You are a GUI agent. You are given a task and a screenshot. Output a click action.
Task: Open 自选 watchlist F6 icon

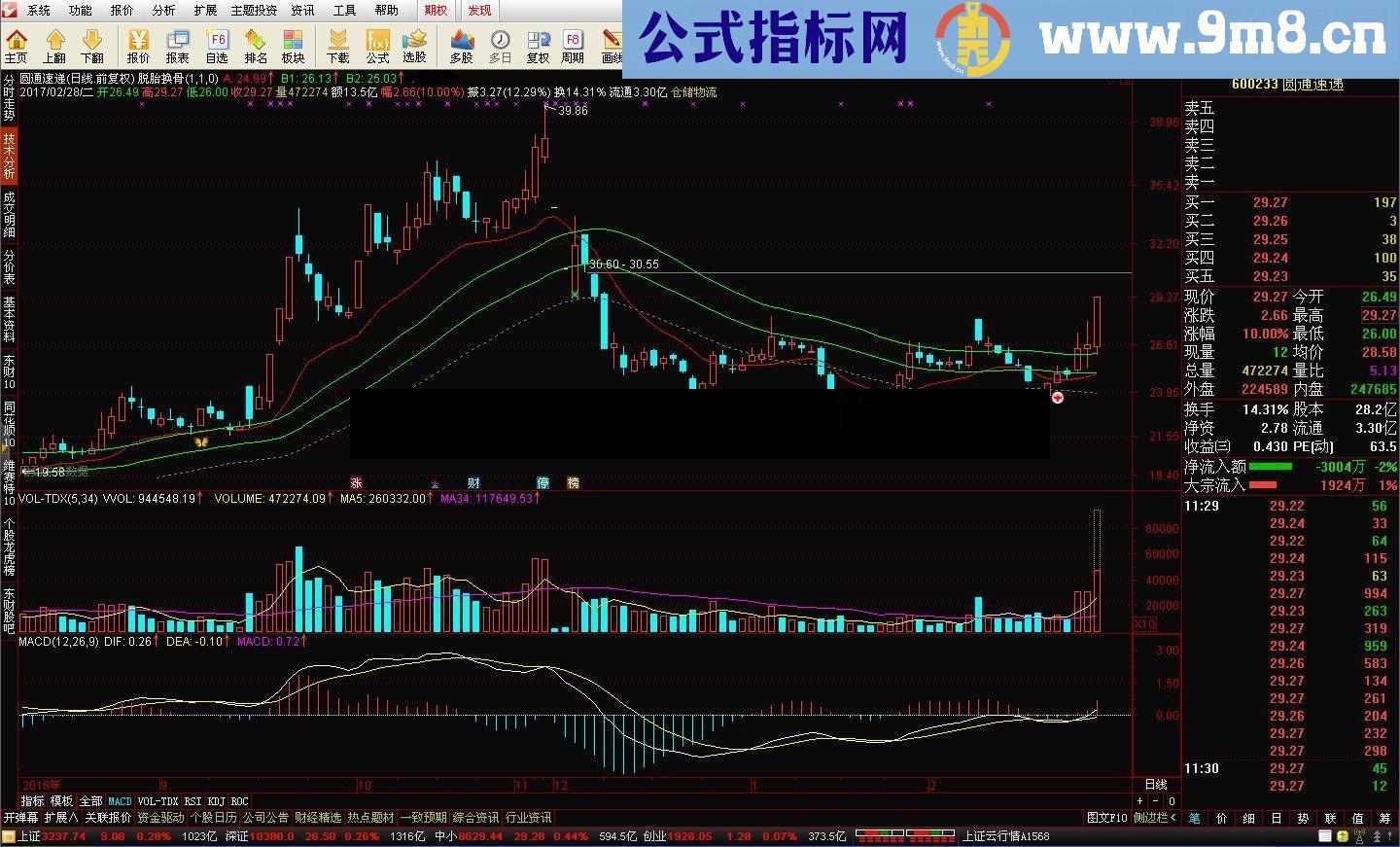tap(217, 45)
